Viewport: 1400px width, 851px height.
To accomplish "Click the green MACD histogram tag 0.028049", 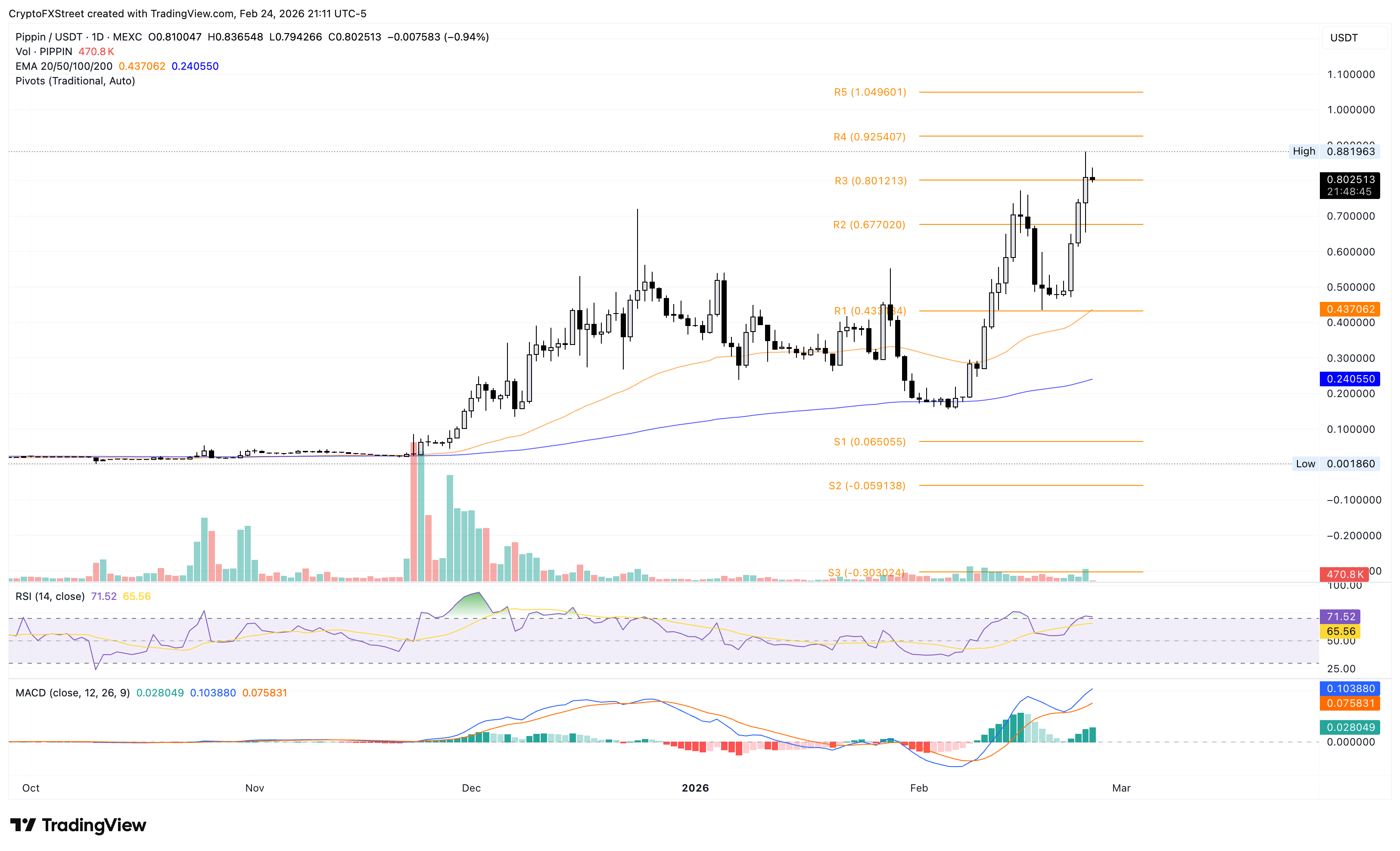I will pyautogui.click(x=1350, y=727).
